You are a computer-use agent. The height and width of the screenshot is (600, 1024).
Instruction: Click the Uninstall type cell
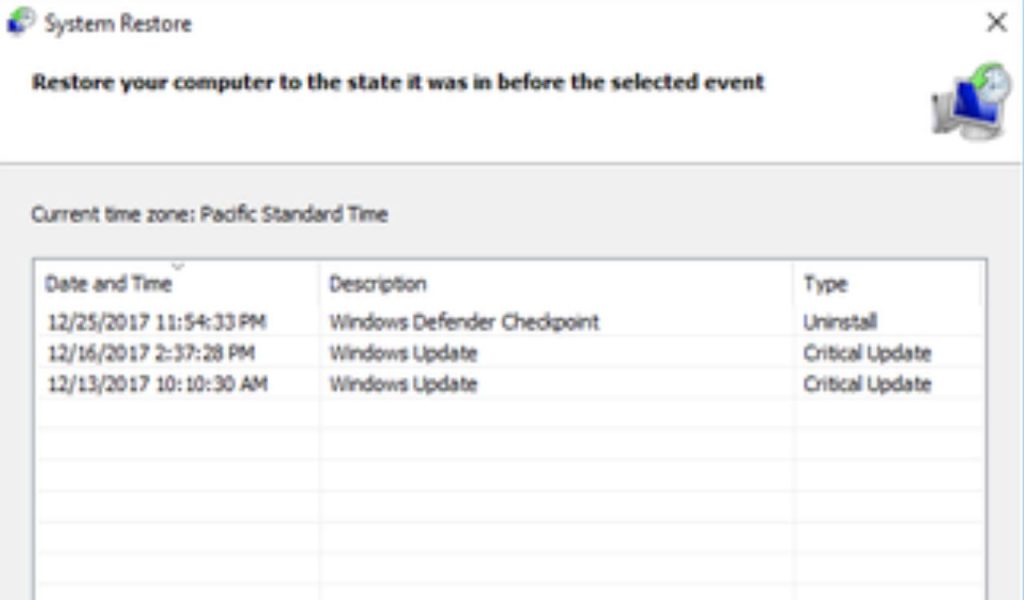click(840, 322)
